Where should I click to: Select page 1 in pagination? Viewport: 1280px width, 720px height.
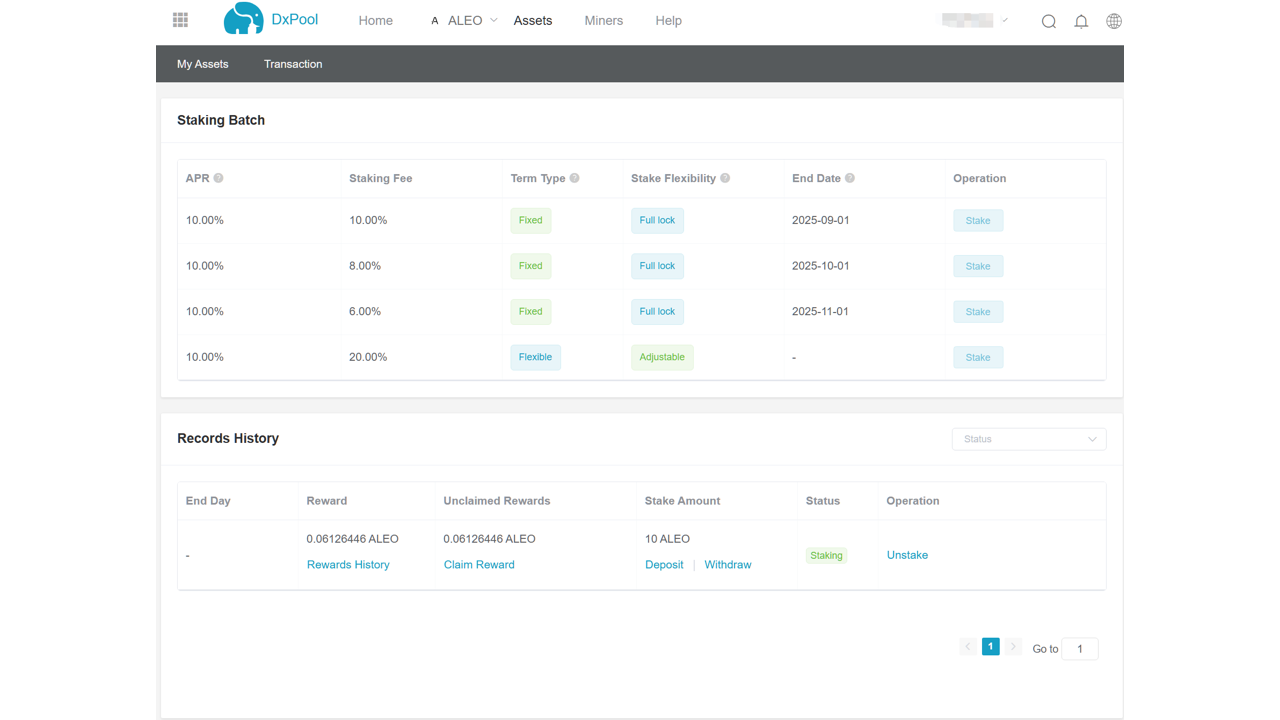pyautogui.click(x=991, y=647)
